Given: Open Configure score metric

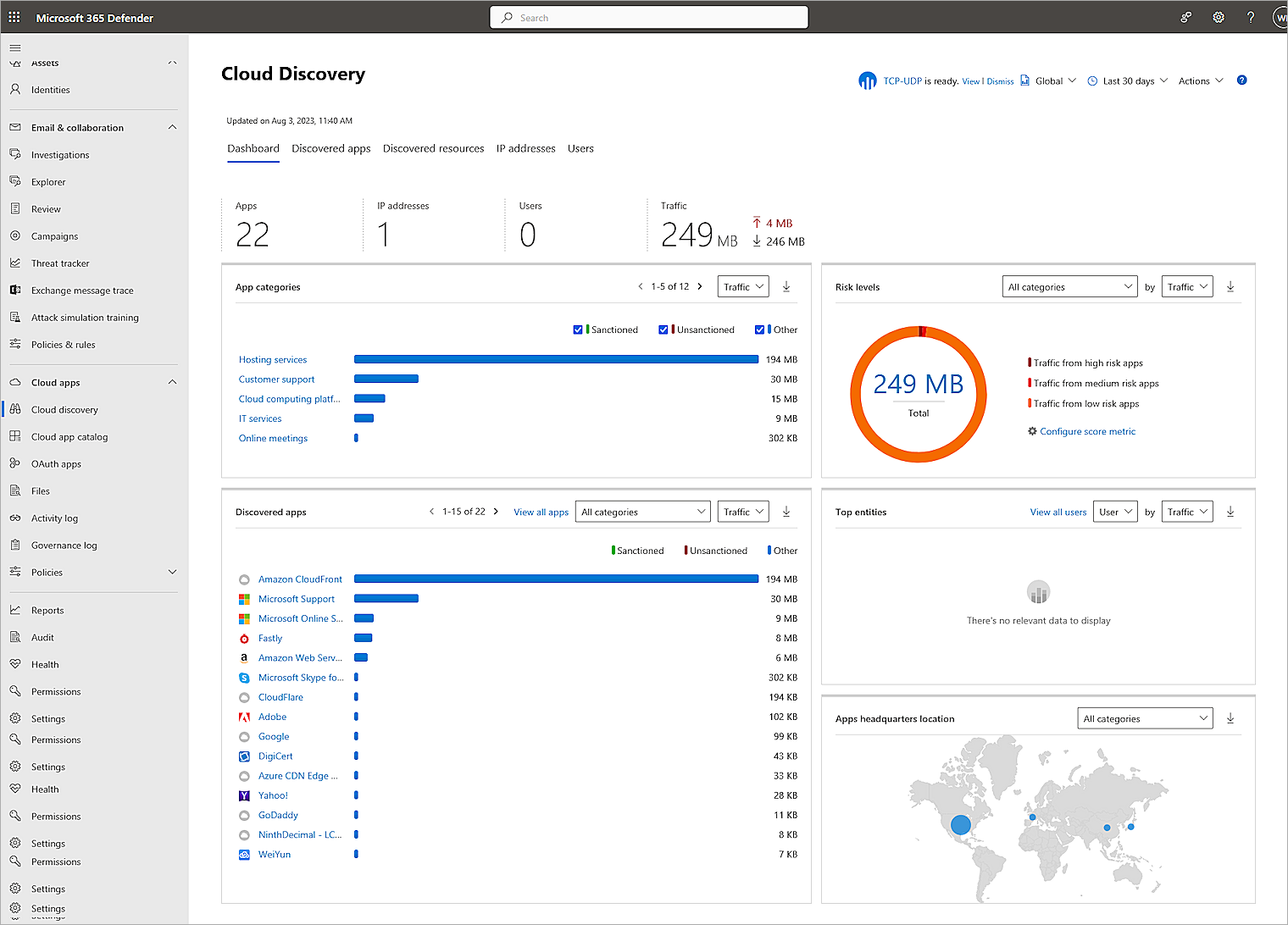Looking at the screenshot, I should click(1088, 431).
